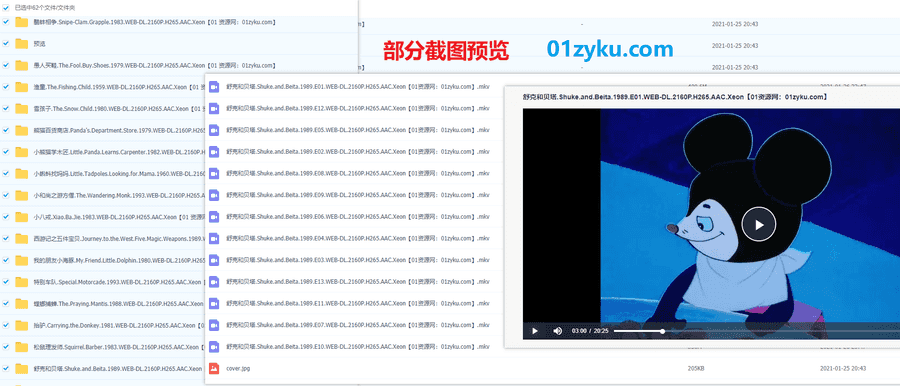Uncheck the 预选 folder checkbox

[x=6, y=43]
